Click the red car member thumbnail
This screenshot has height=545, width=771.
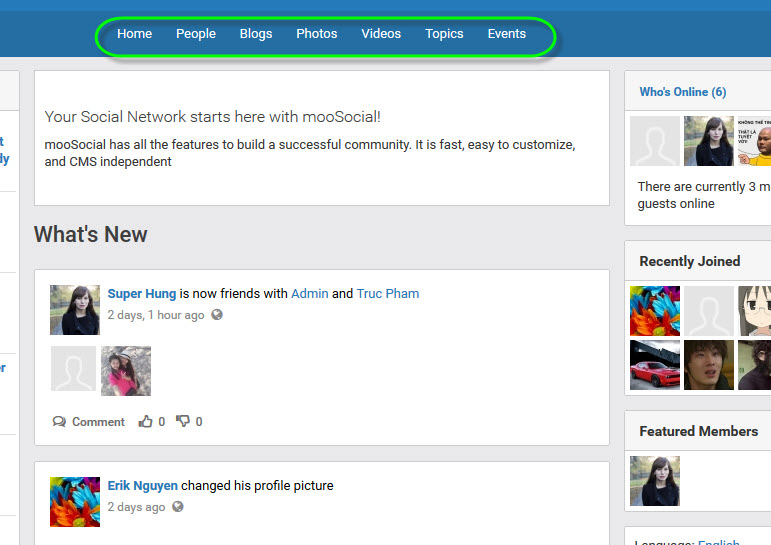coord(655,365)
